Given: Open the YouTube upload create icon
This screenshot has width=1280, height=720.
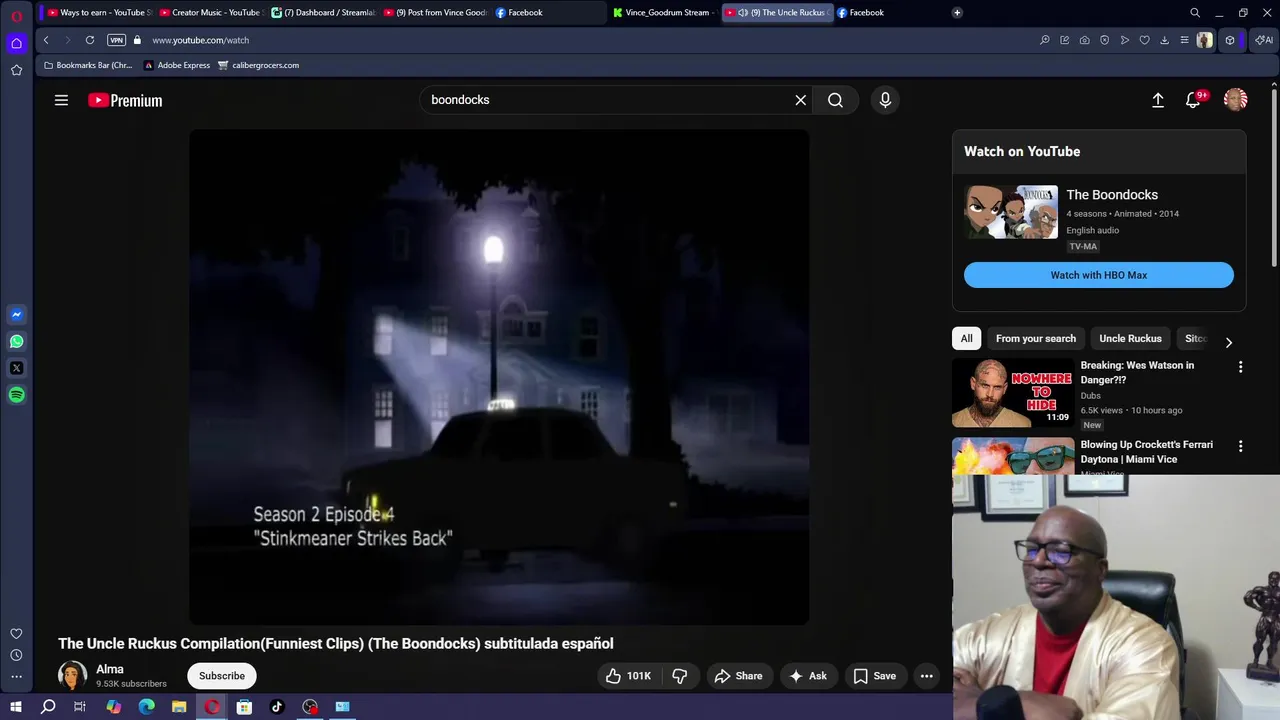Looking at the screenshot, I should (1158, 100).
